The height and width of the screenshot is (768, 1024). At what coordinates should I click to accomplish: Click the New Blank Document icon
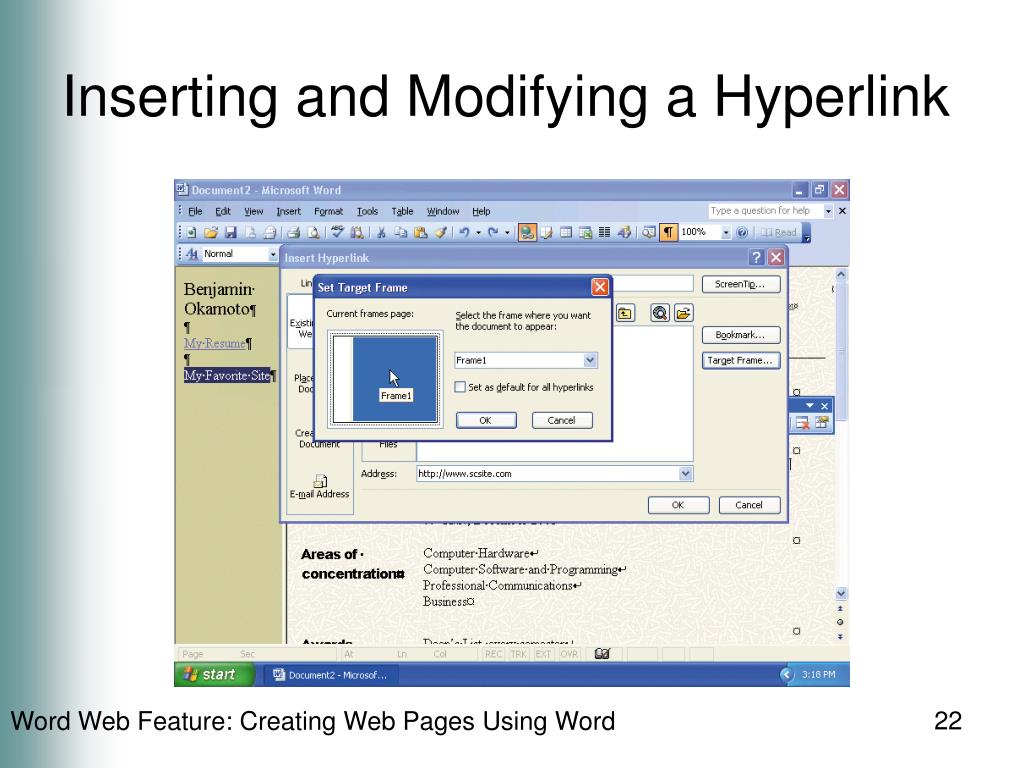pyautogui.click(x=191, y=232)
